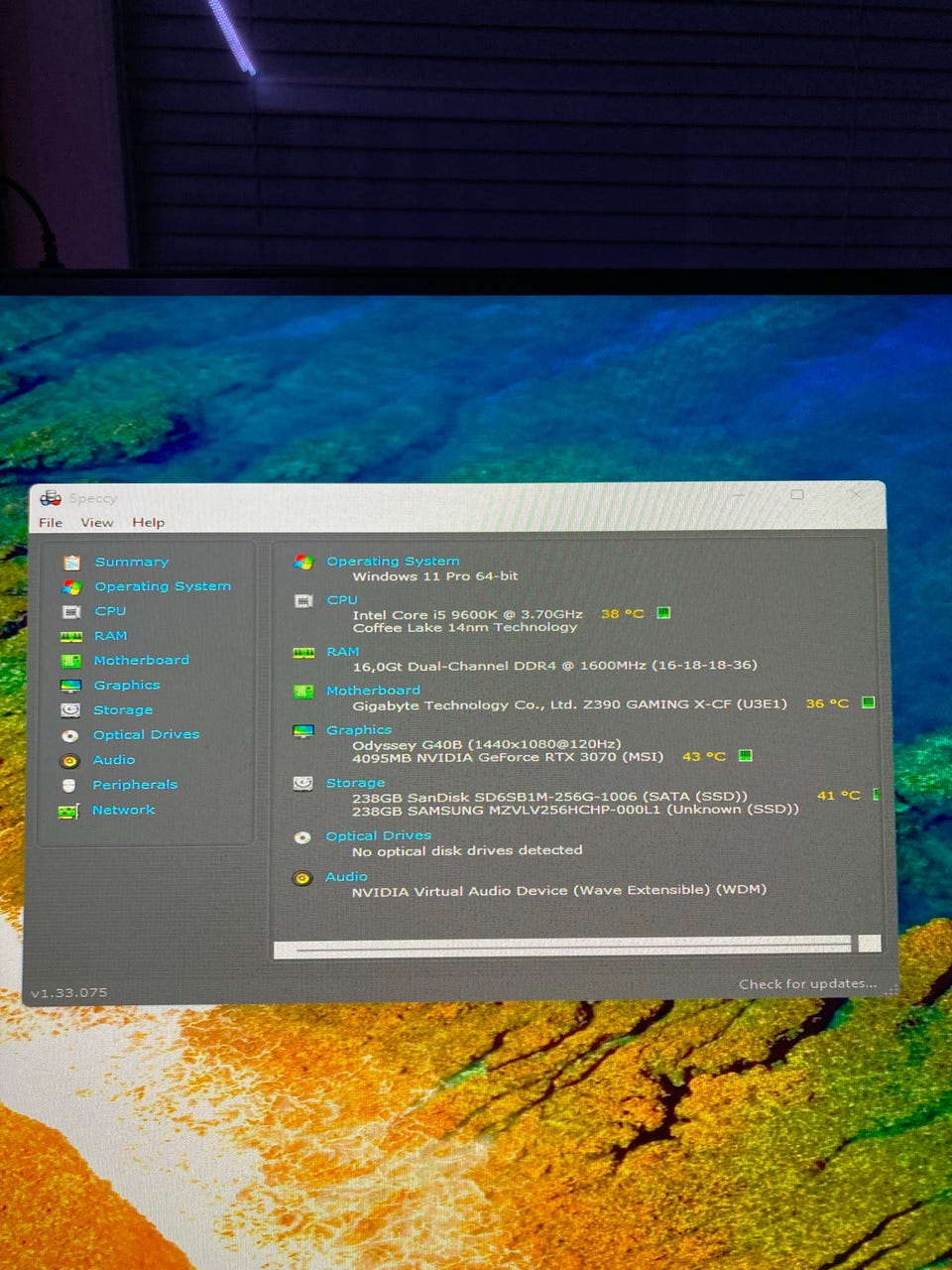952x1270 pixels.
Task: Click the green status indicator beside GPU temperature
Action: click(746, 756)
